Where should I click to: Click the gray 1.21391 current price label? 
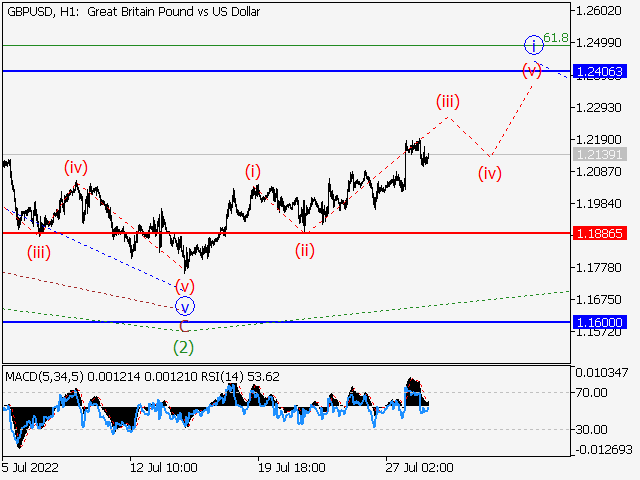click(600, 155)
